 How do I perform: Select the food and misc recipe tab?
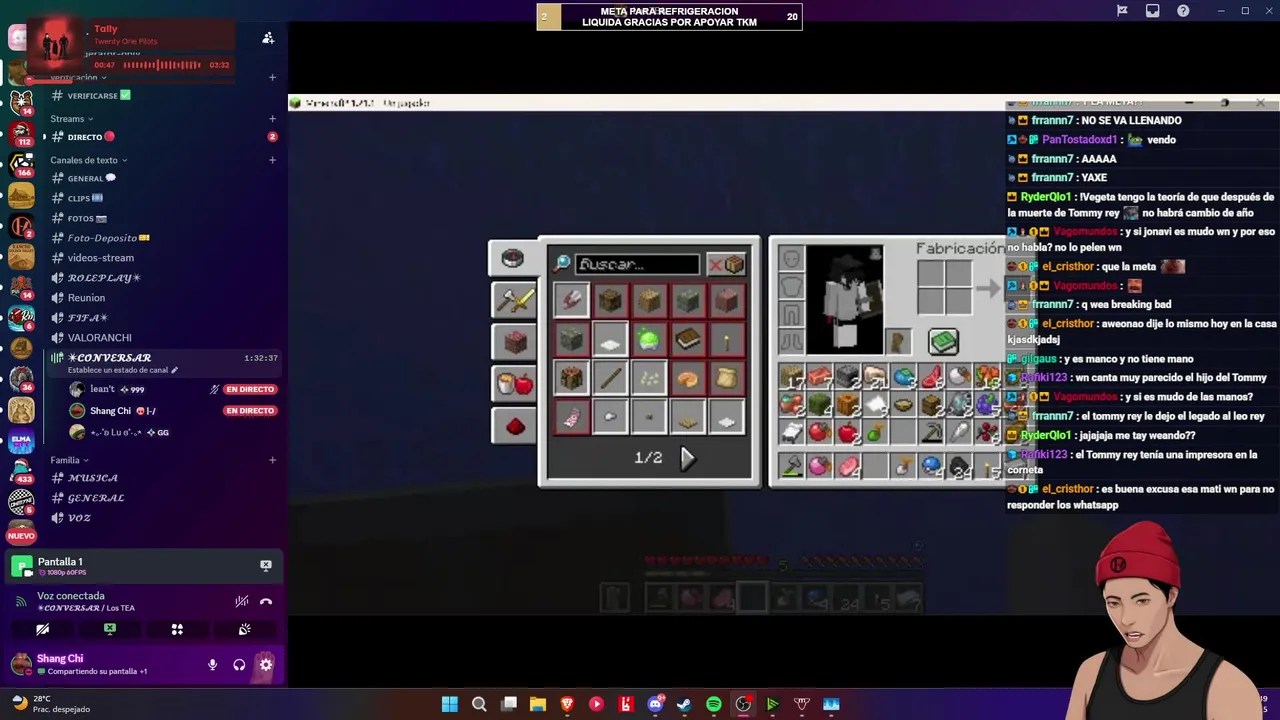pos(514,383)
